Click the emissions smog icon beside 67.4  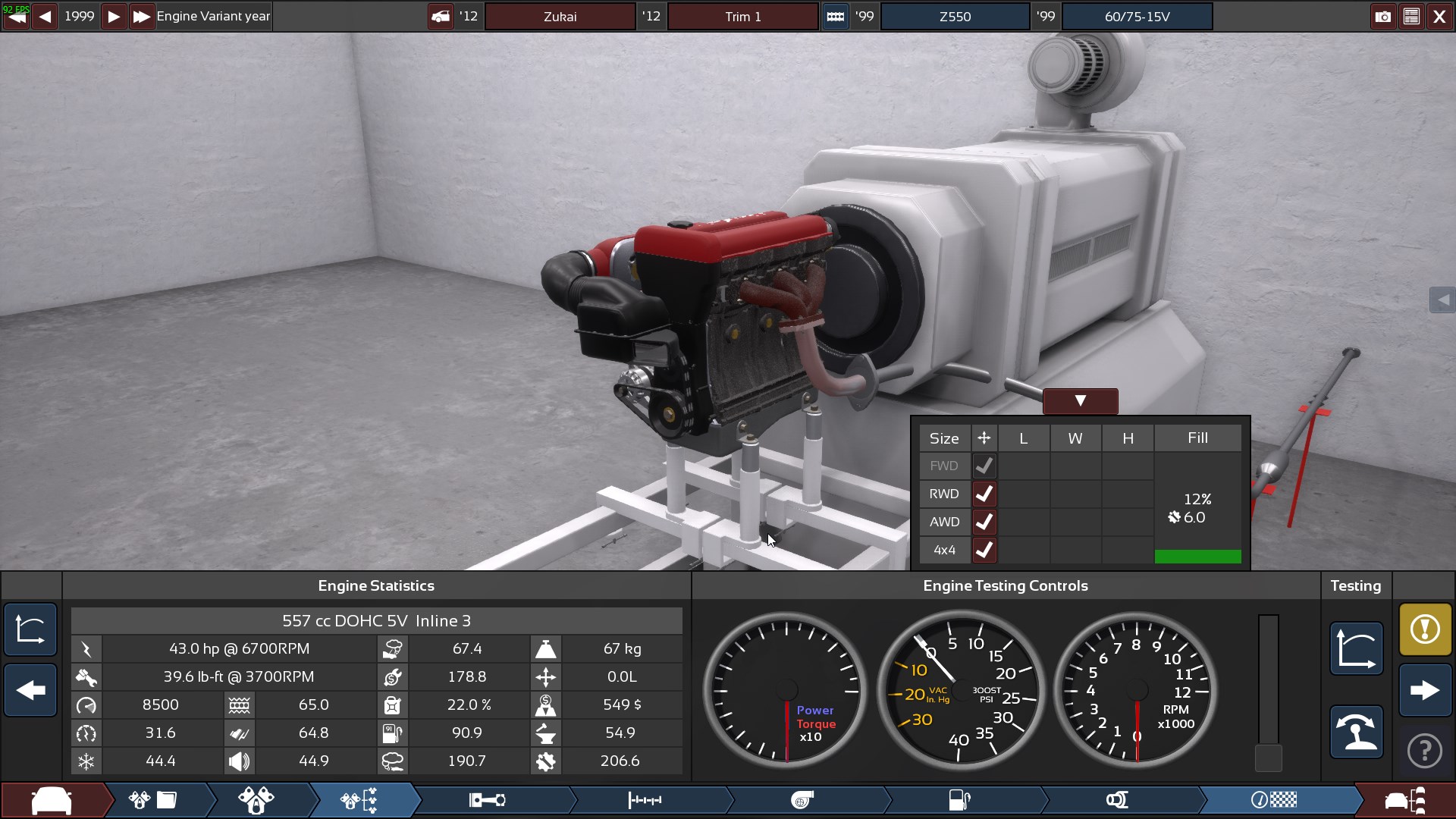393,649
